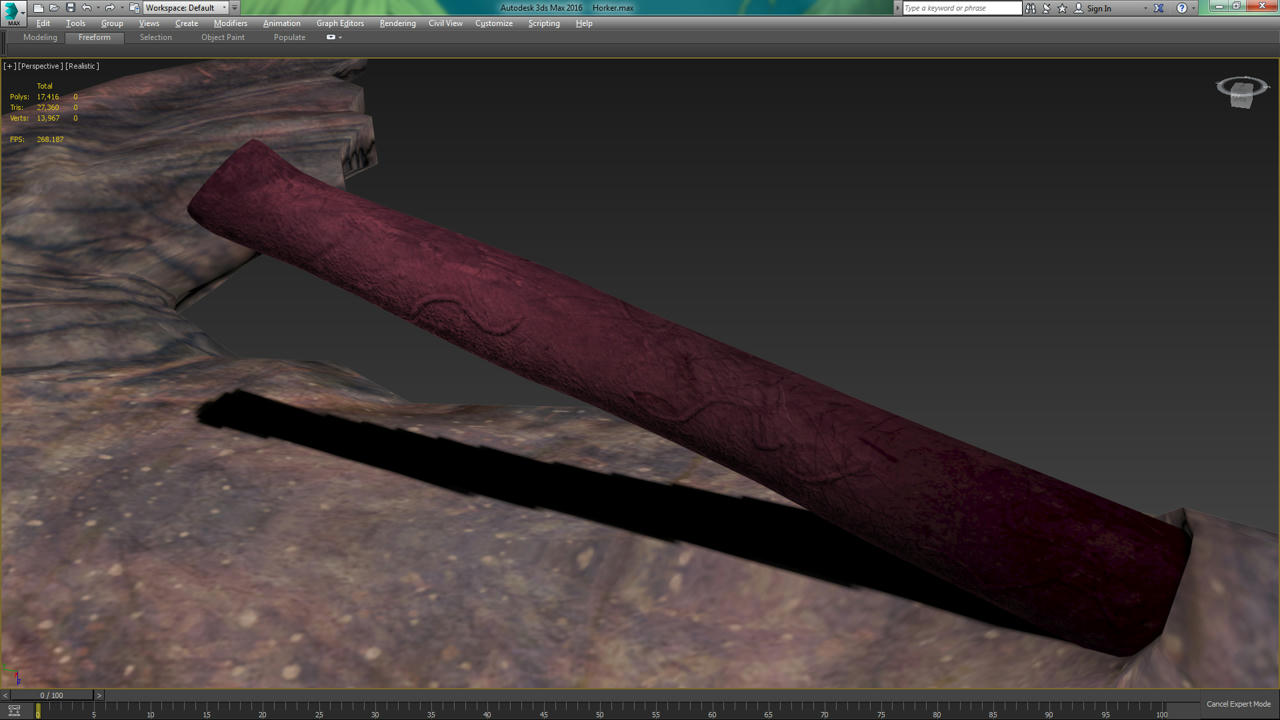
Task: Open Mini Curve Editor icon on timeline
Action: coord(13,711)
